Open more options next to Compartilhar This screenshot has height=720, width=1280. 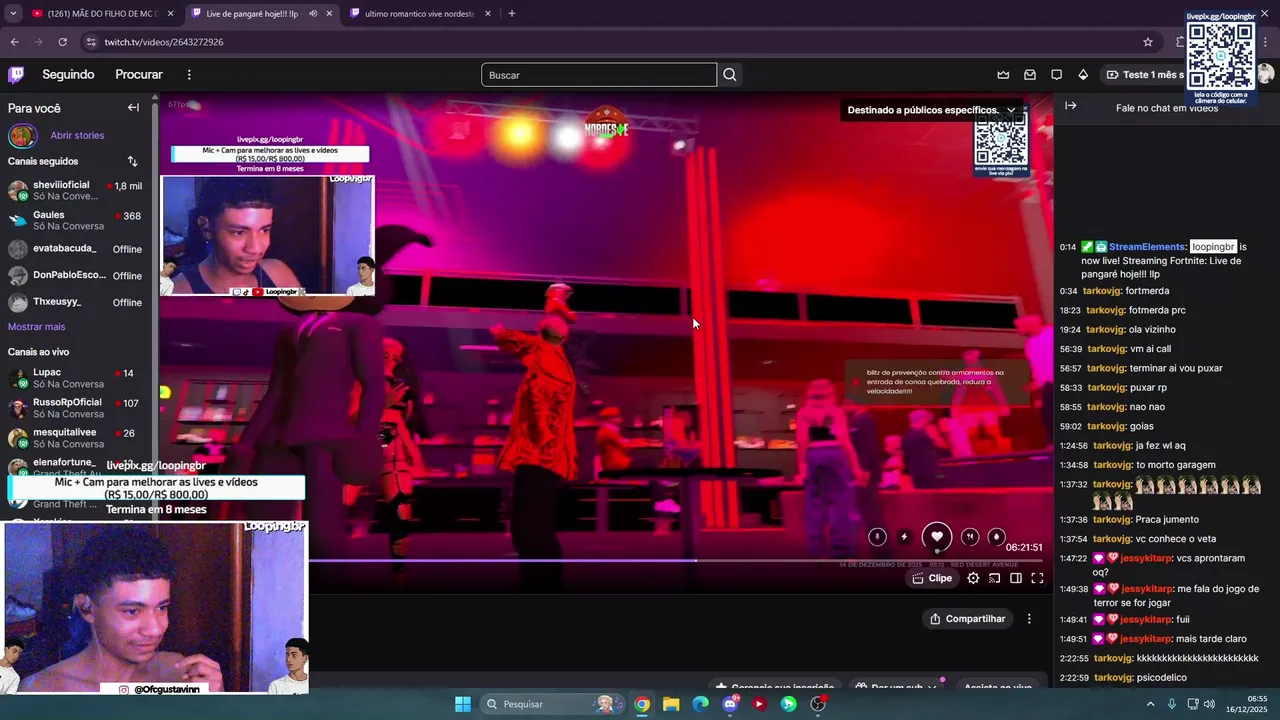(1029, 619)
